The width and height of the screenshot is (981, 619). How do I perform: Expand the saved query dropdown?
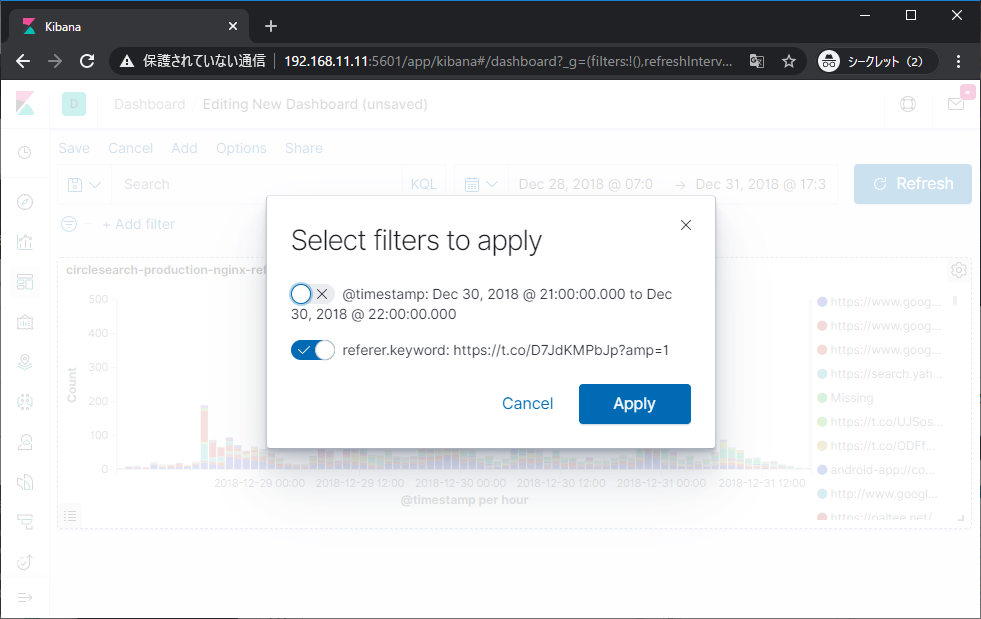pos(85,184)
